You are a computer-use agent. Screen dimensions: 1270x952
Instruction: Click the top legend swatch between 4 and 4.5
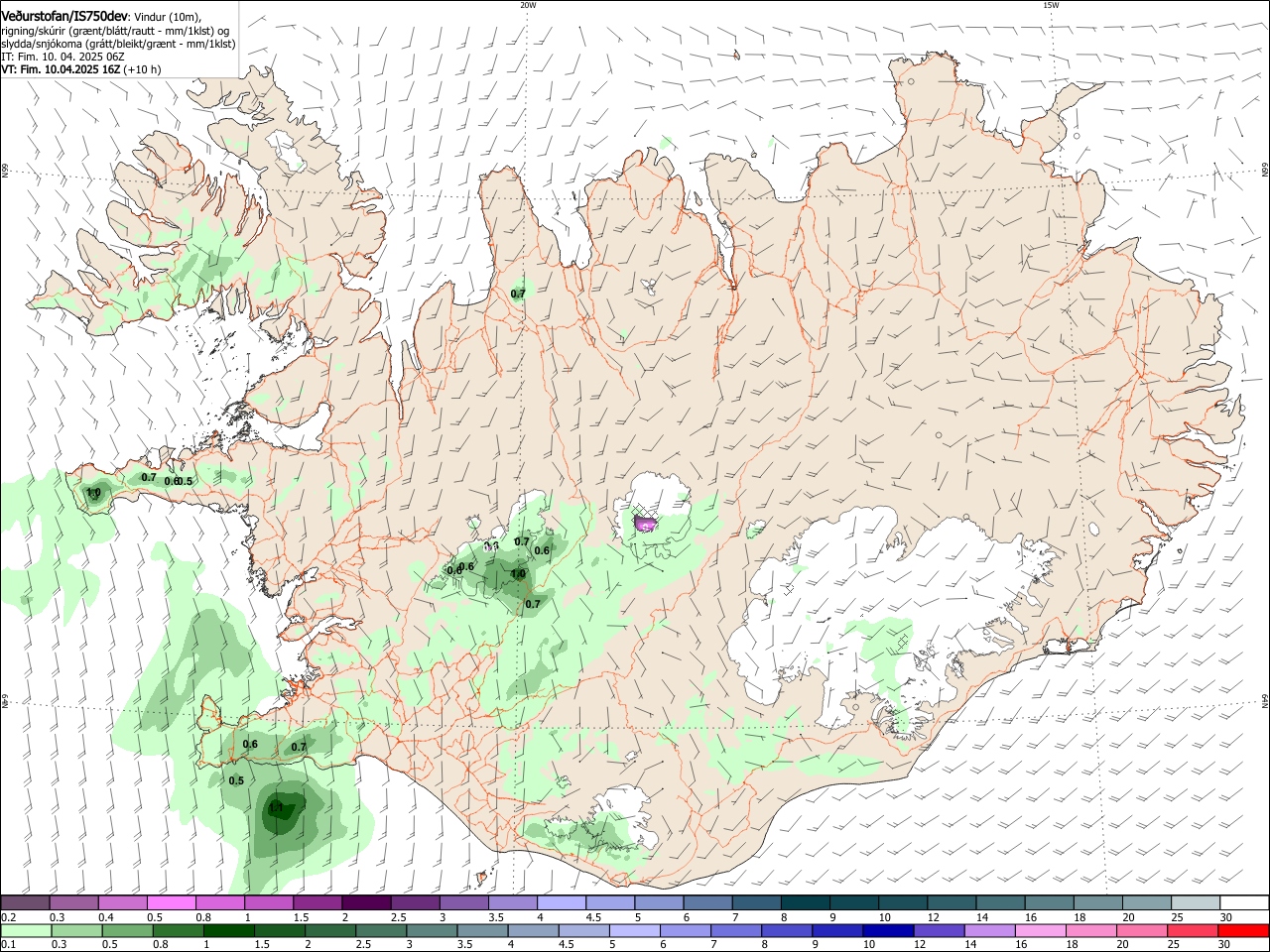pos(560,902)
